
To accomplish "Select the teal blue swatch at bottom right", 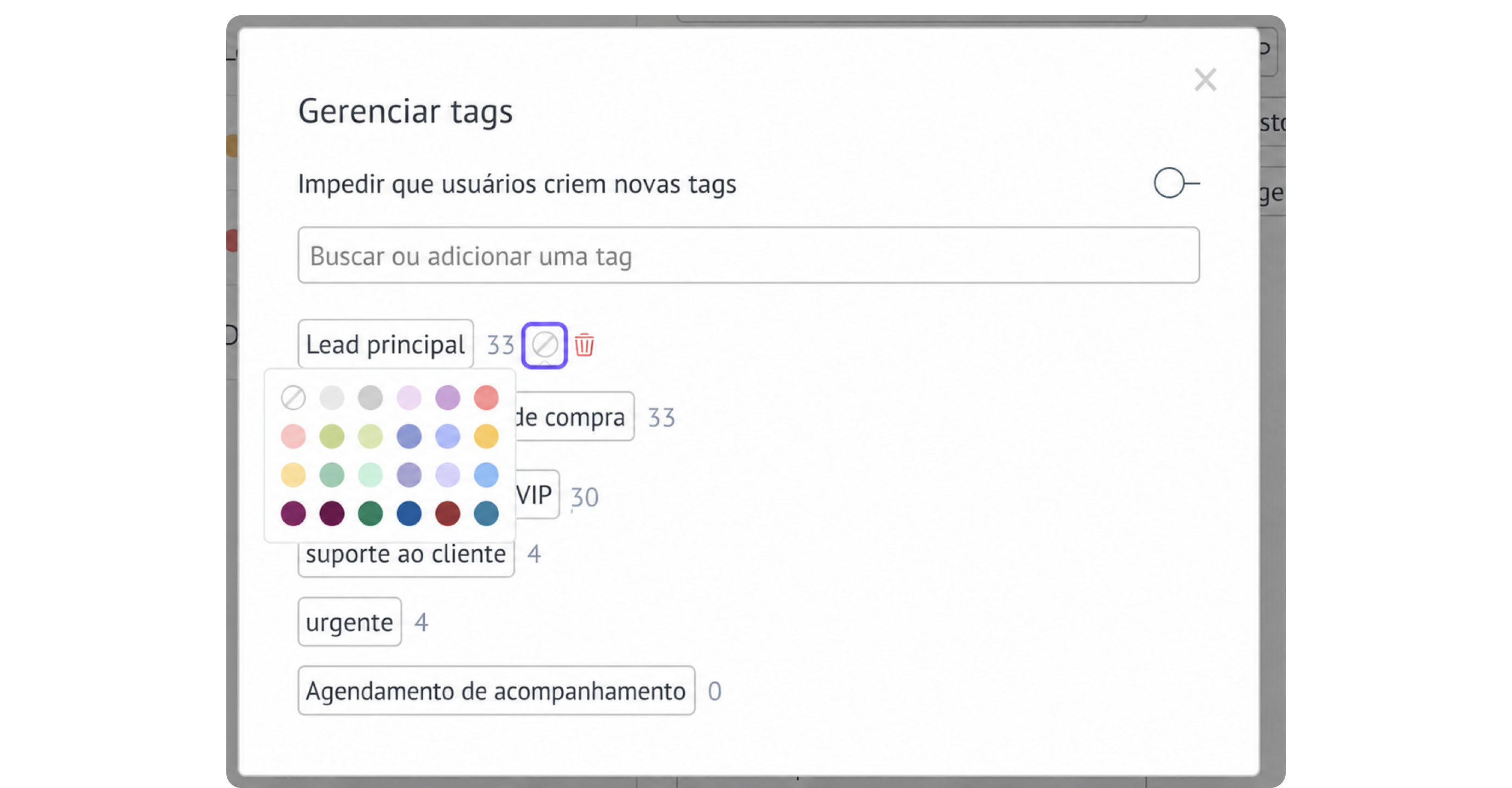I will tap(486, 513).
